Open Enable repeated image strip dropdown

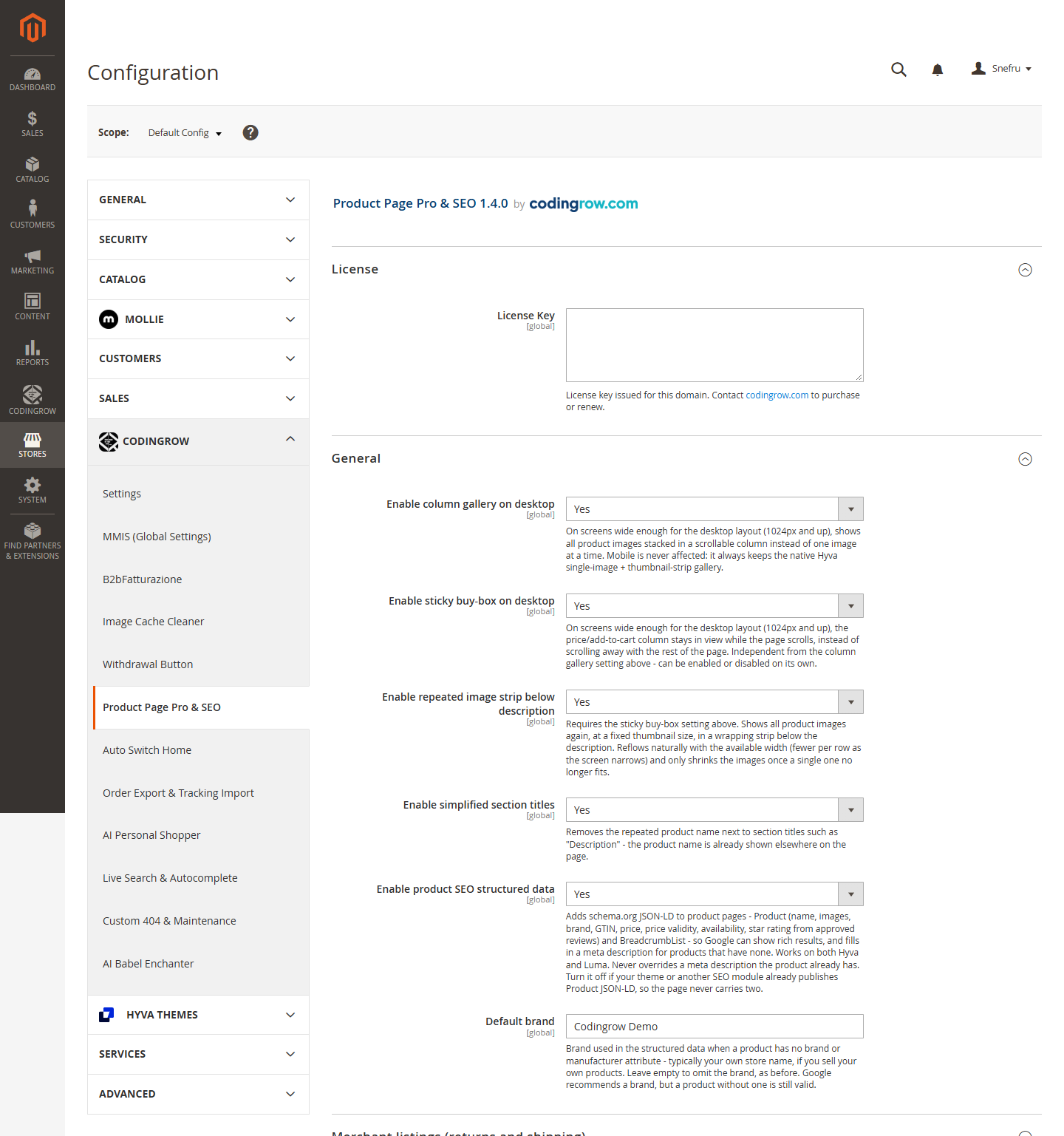715,702
